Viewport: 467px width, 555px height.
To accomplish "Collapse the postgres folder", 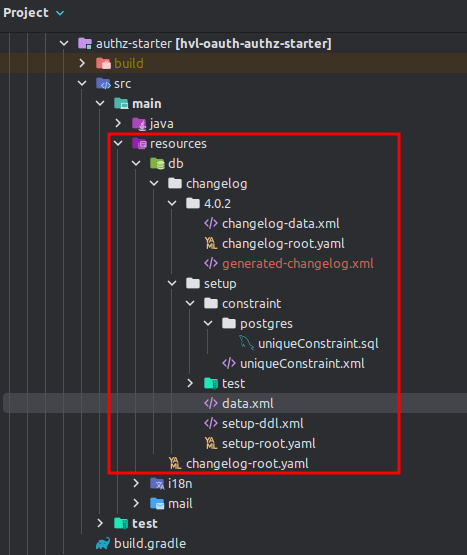I will (x=208, y=323).
